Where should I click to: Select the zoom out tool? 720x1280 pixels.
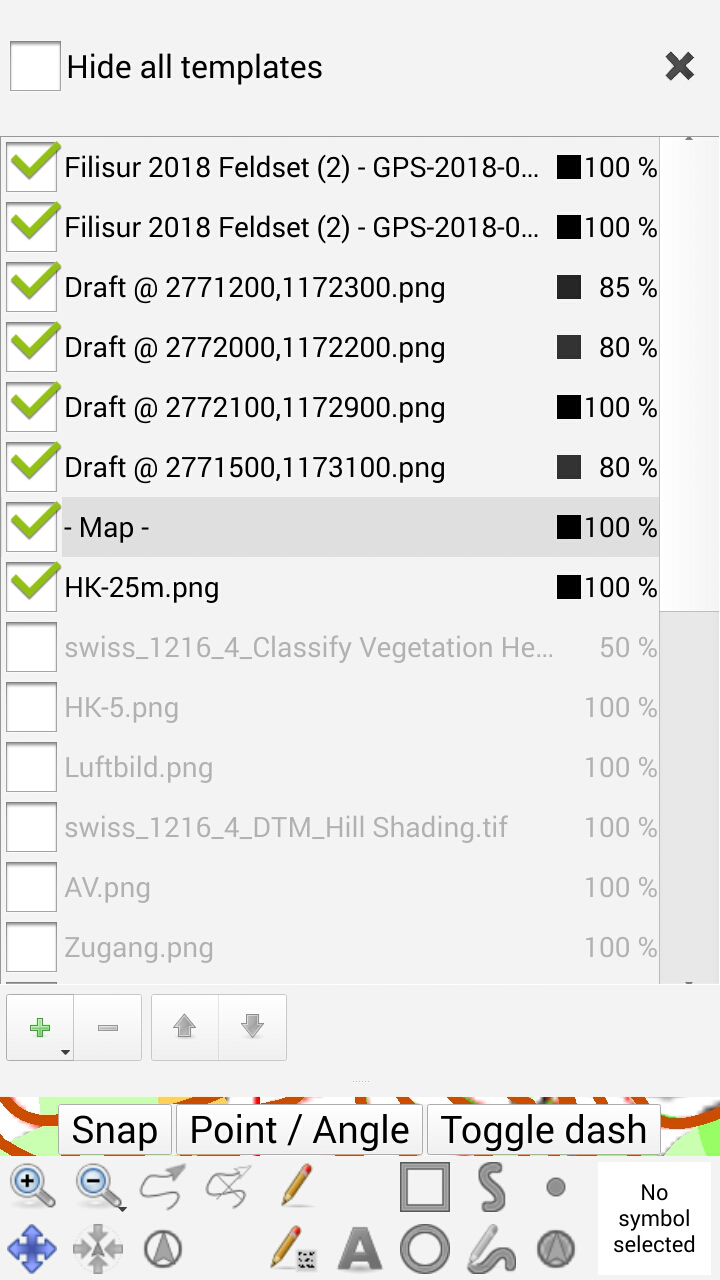coord(96,1185)
